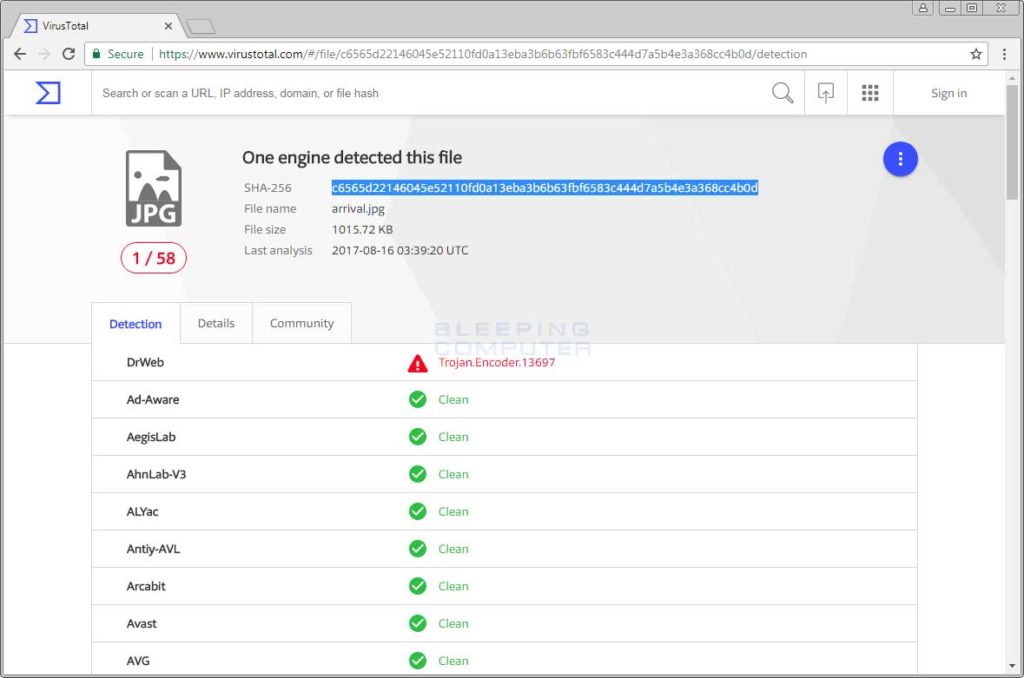Click the green check icon for AVG
This screenshot has height=678, width=1024.
417,660
